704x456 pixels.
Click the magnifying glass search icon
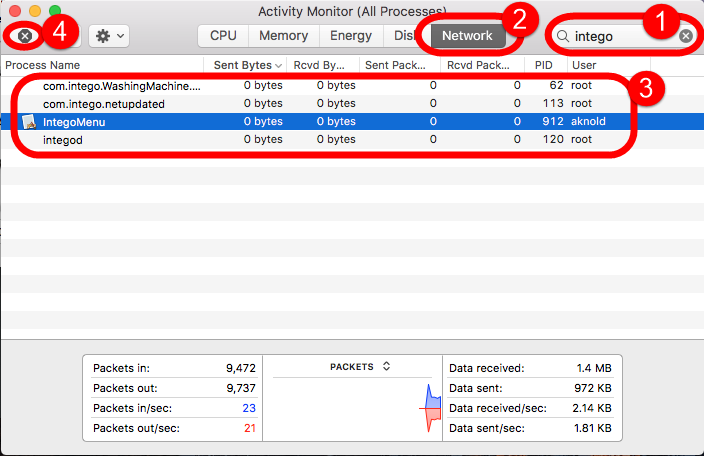coord(563,36)
